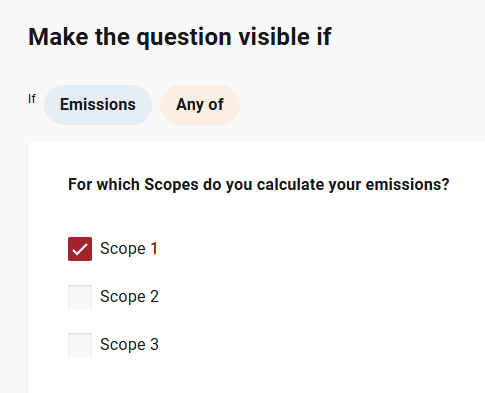This screenshot has width=485, height=393.
Task: Click the word 'Make' in the heading
Action: pyautogui.click(x=58, y=37)
